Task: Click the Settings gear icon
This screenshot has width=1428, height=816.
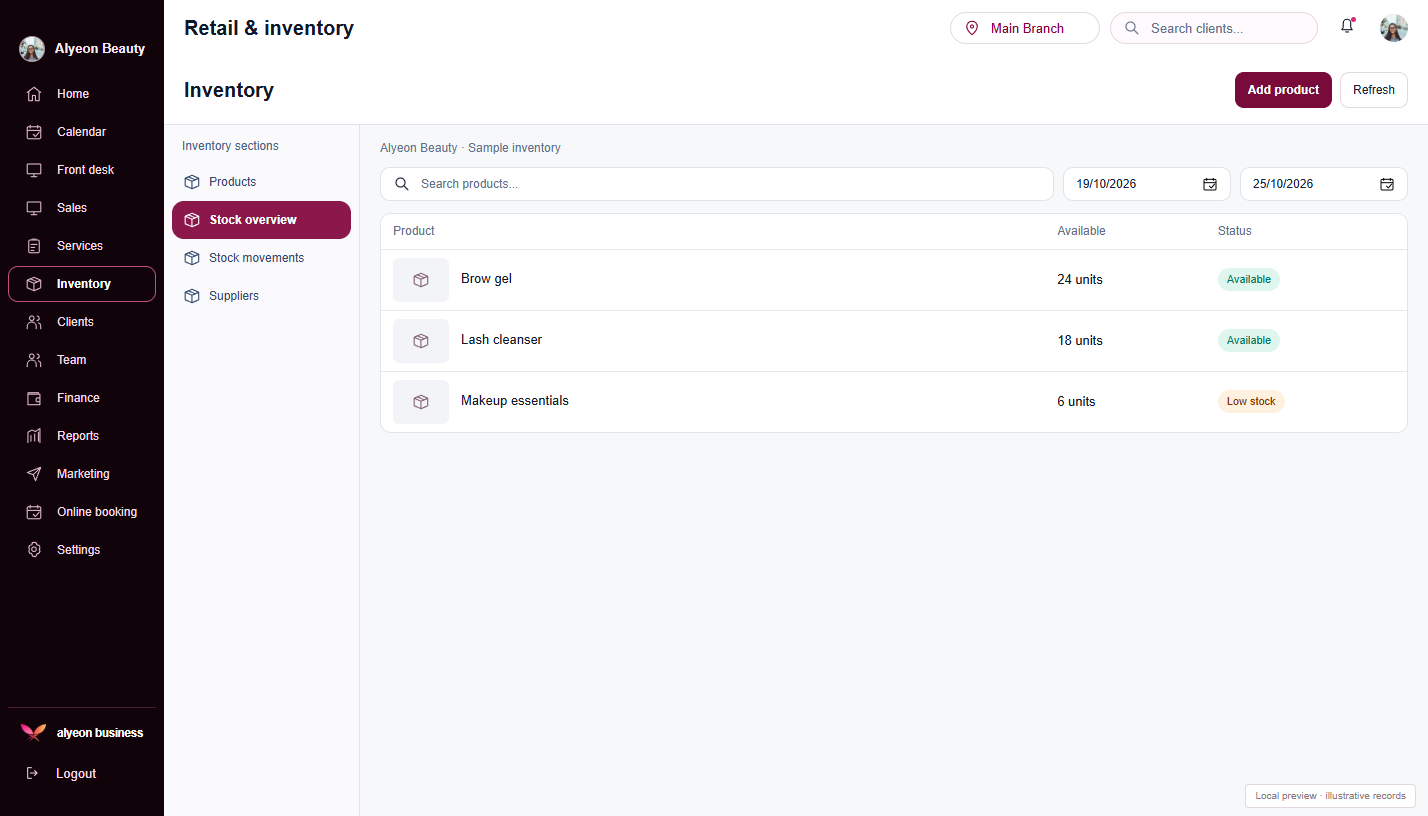Action: click(34, 550)
